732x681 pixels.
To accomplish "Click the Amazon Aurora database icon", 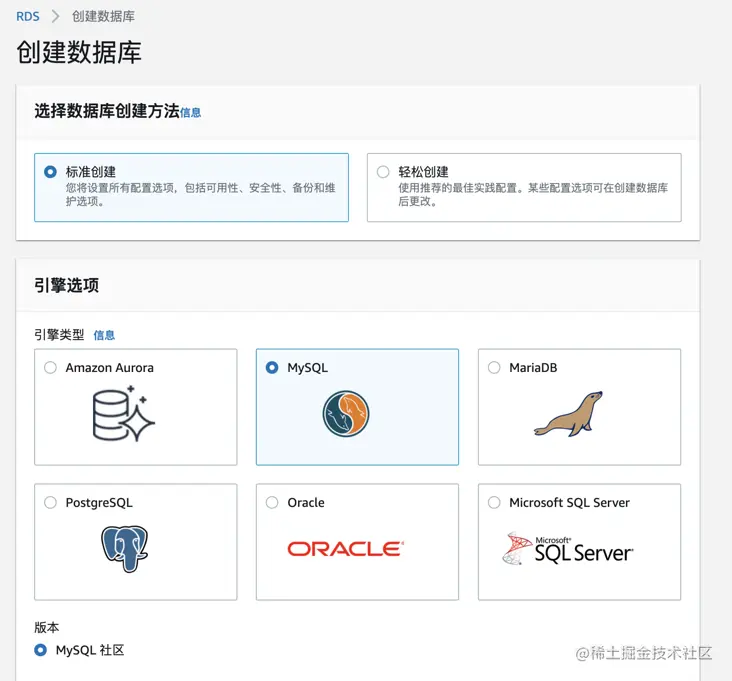I will point(124,414).
